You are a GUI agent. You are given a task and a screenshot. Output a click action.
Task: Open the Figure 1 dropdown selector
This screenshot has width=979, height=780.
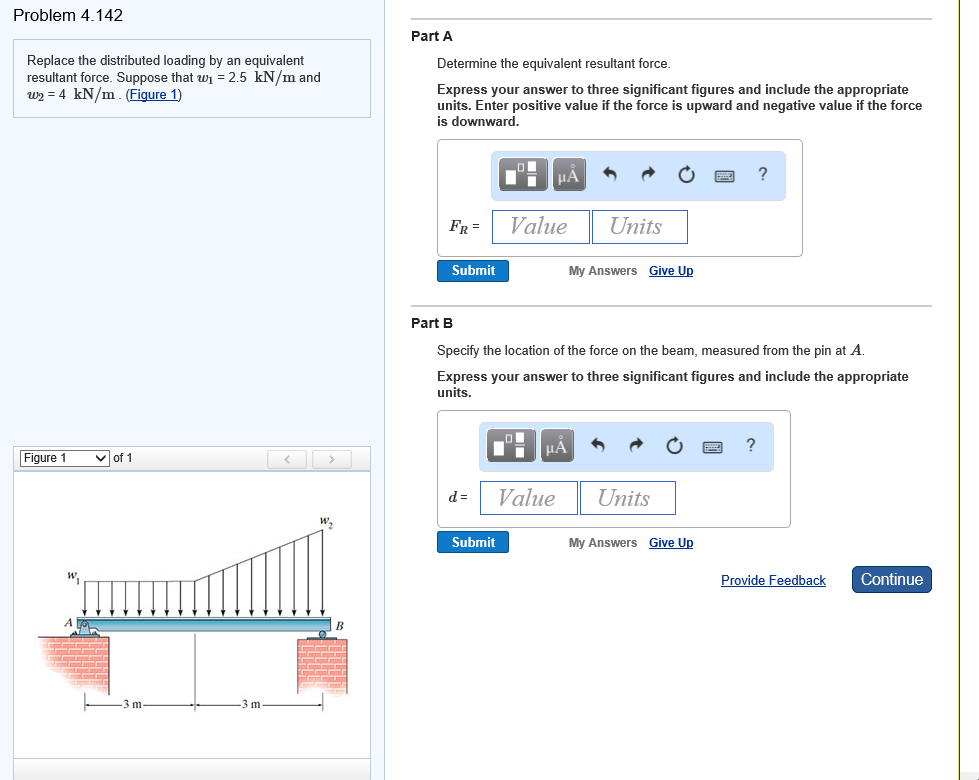click(65, 458)
